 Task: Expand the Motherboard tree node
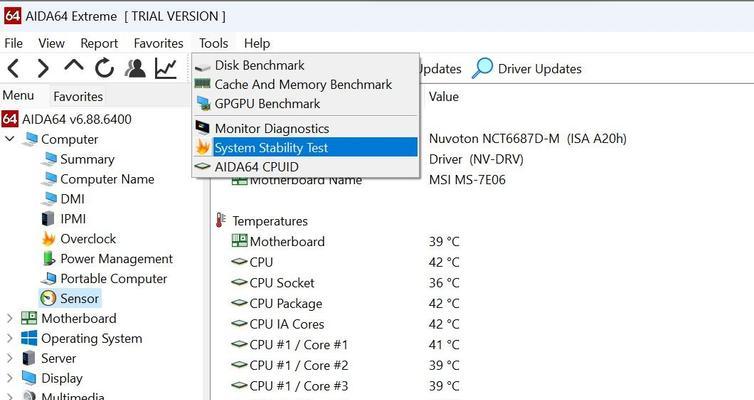pos(10,318)
